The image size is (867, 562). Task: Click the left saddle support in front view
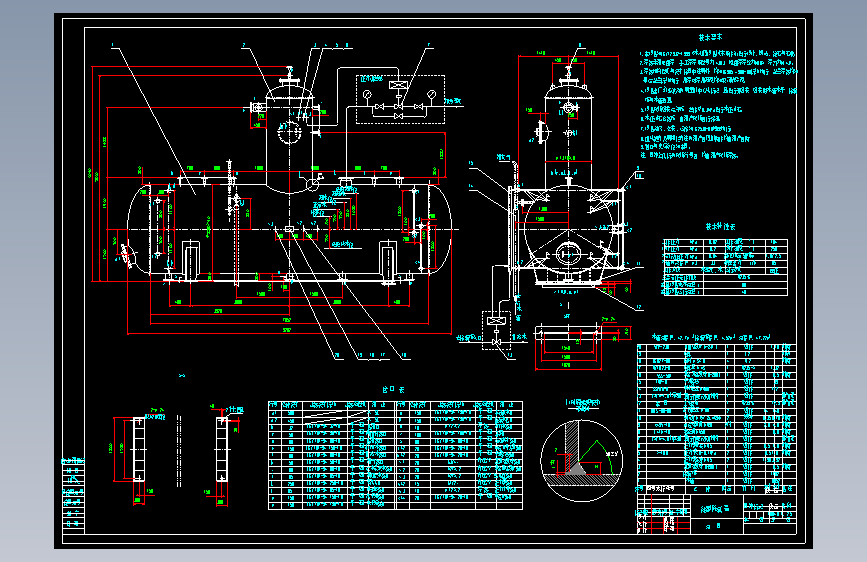[x=190, y=261]
